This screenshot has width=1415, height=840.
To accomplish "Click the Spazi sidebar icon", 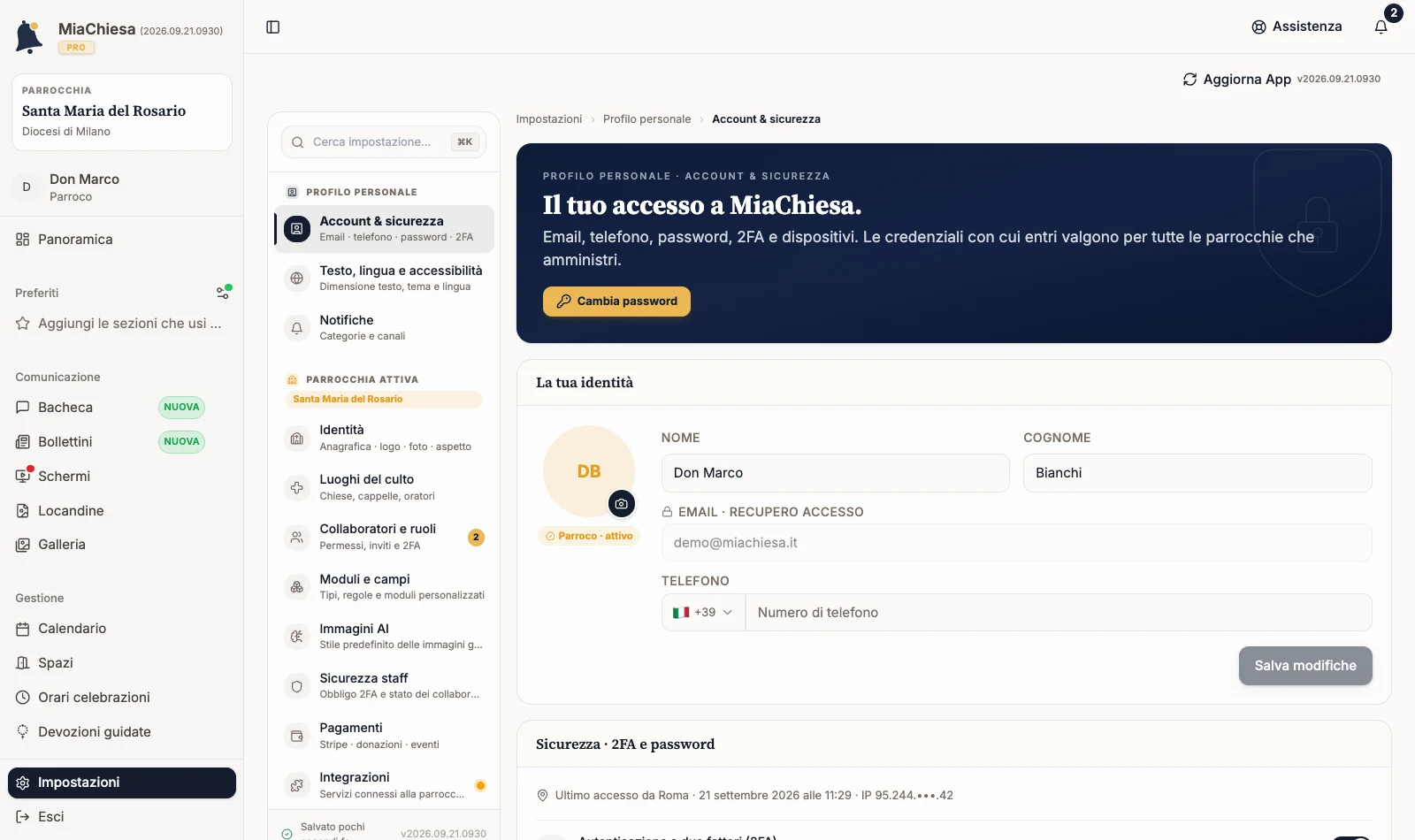I will point(23,663).
